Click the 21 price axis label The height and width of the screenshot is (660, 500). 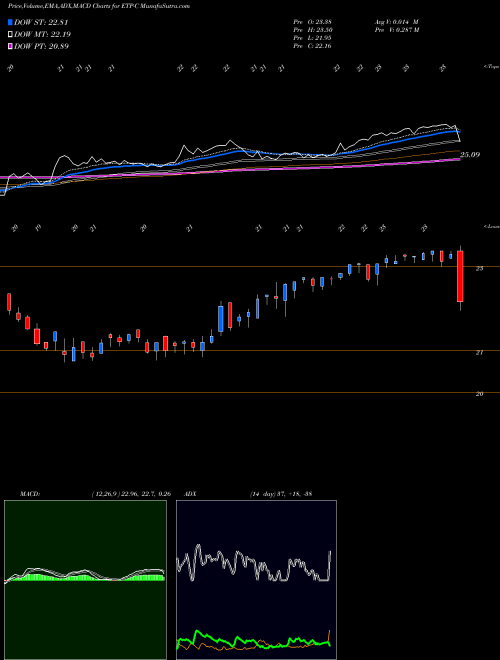(479, 353)
